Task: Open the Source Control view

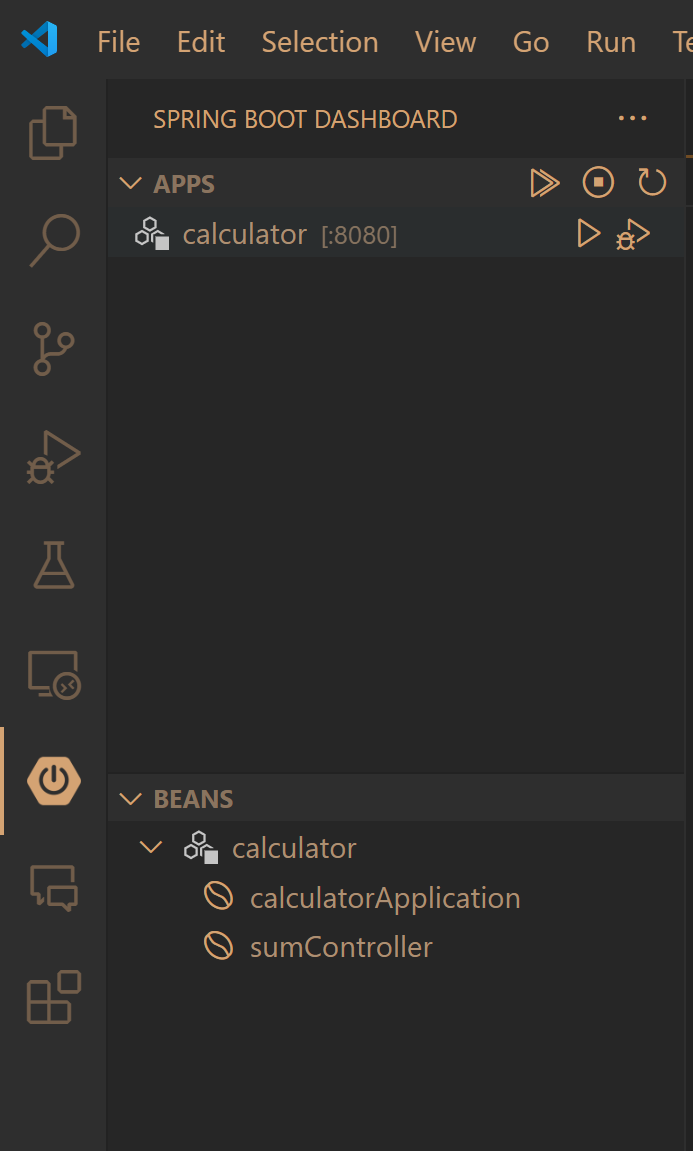Action: point(53,348)
